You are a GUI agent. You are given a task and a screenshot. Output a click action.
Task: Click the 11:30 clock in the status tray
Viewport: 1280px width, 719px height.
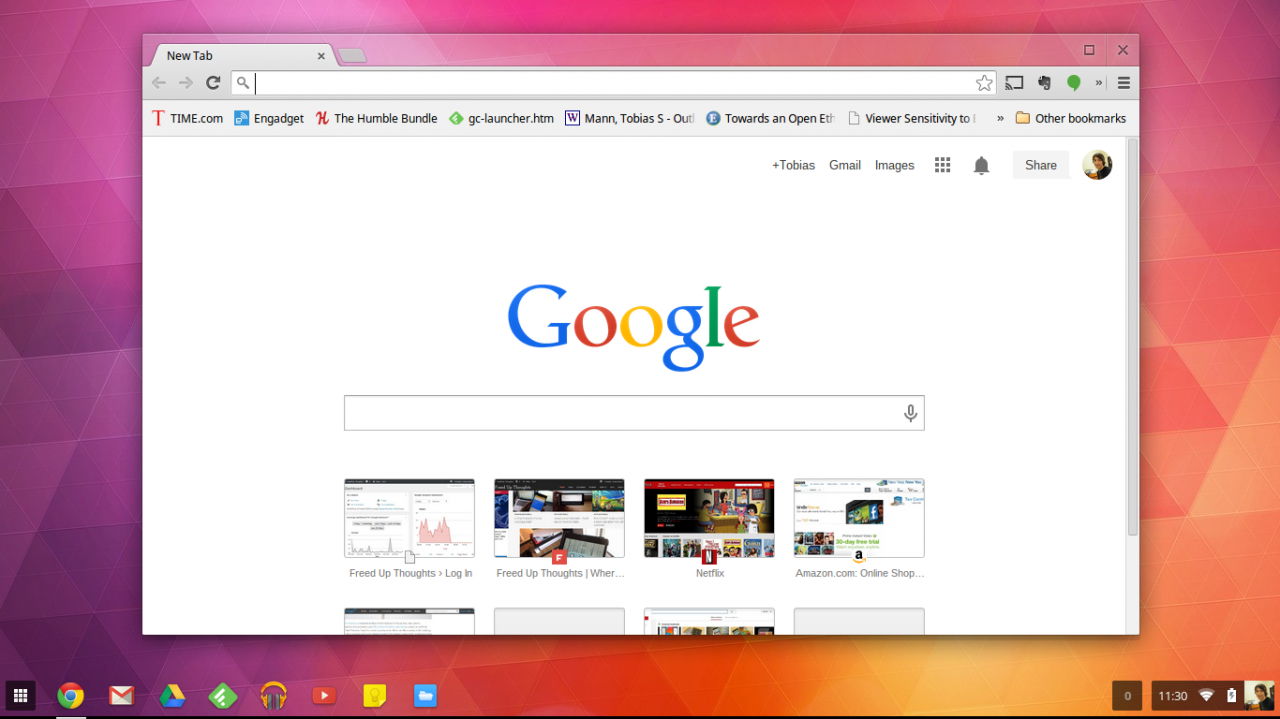1173,695
